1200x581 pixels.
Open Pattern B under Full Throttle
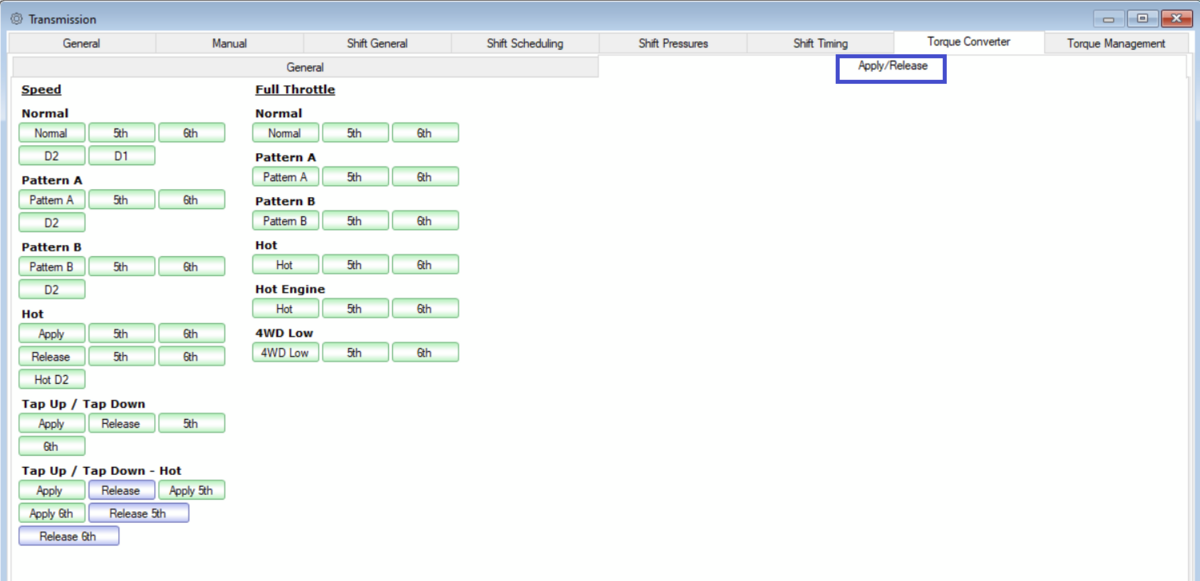point(285,221)
